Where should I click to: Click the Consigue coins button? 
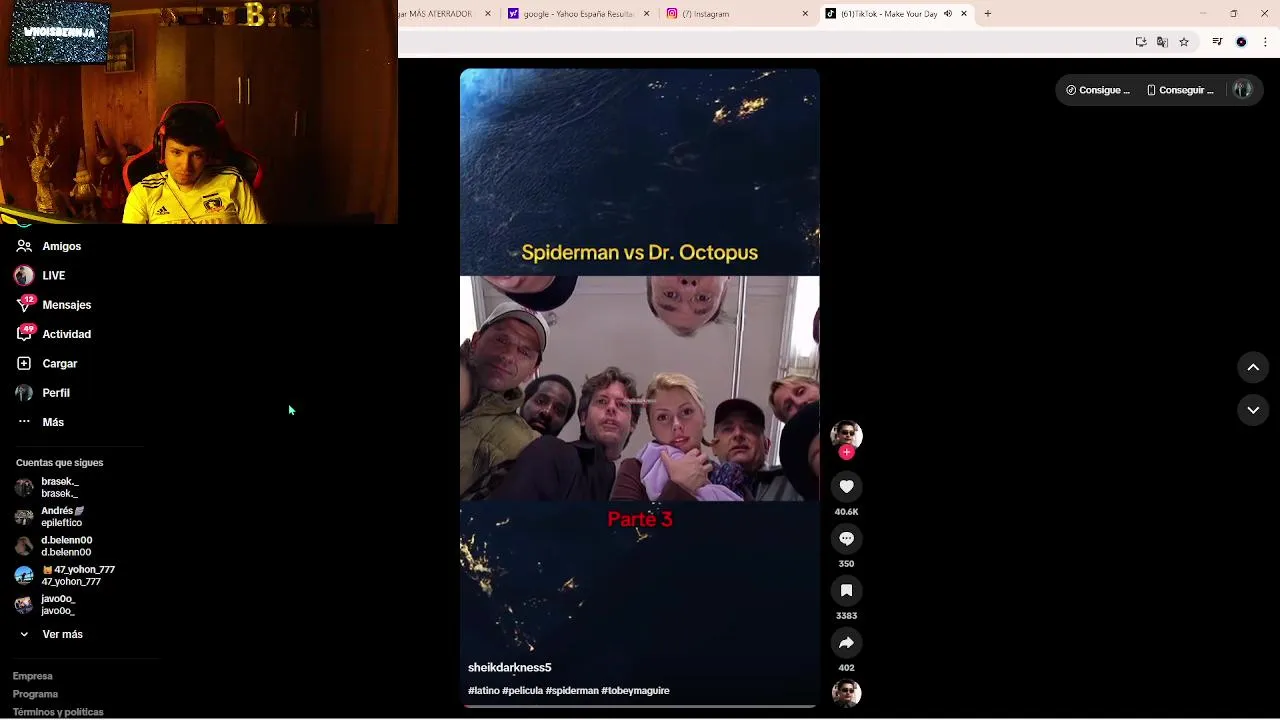(1097, 90)
